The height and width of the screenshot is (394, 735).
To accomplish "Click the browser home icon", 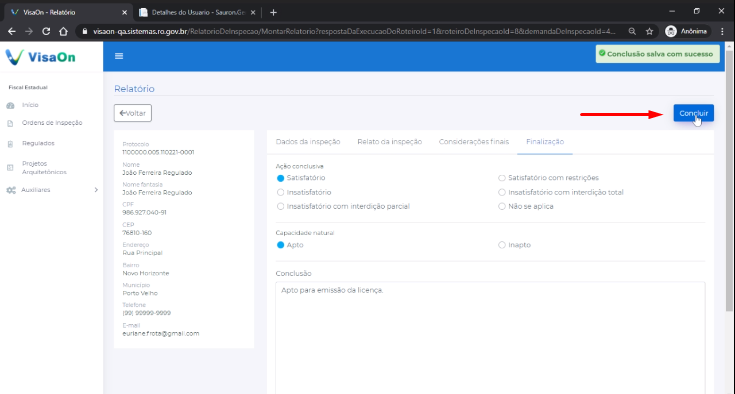I will [x=63, y=31].
